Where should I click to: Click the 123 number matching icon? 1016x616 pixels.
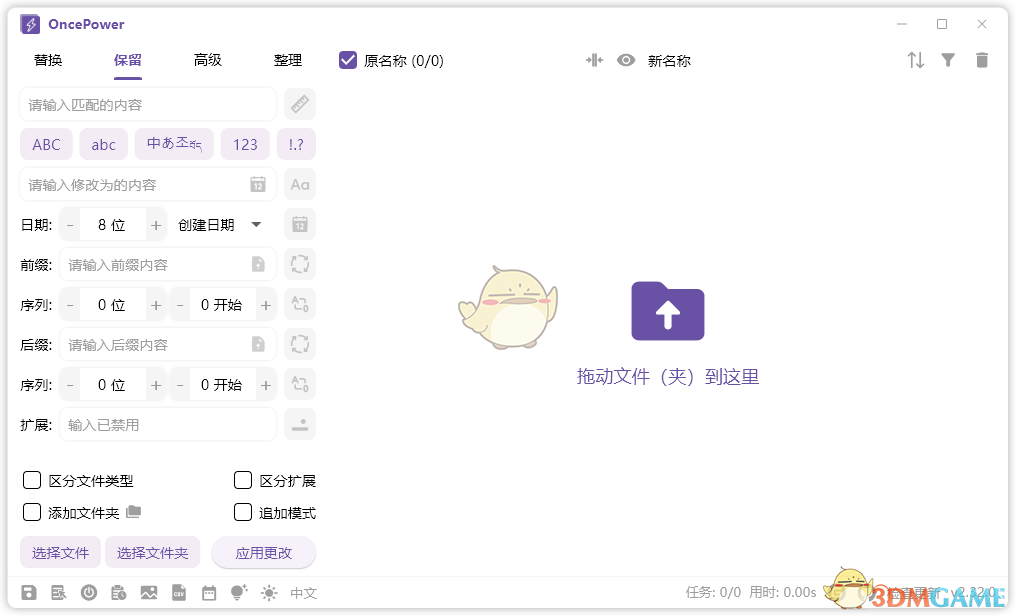click(245, 144)
